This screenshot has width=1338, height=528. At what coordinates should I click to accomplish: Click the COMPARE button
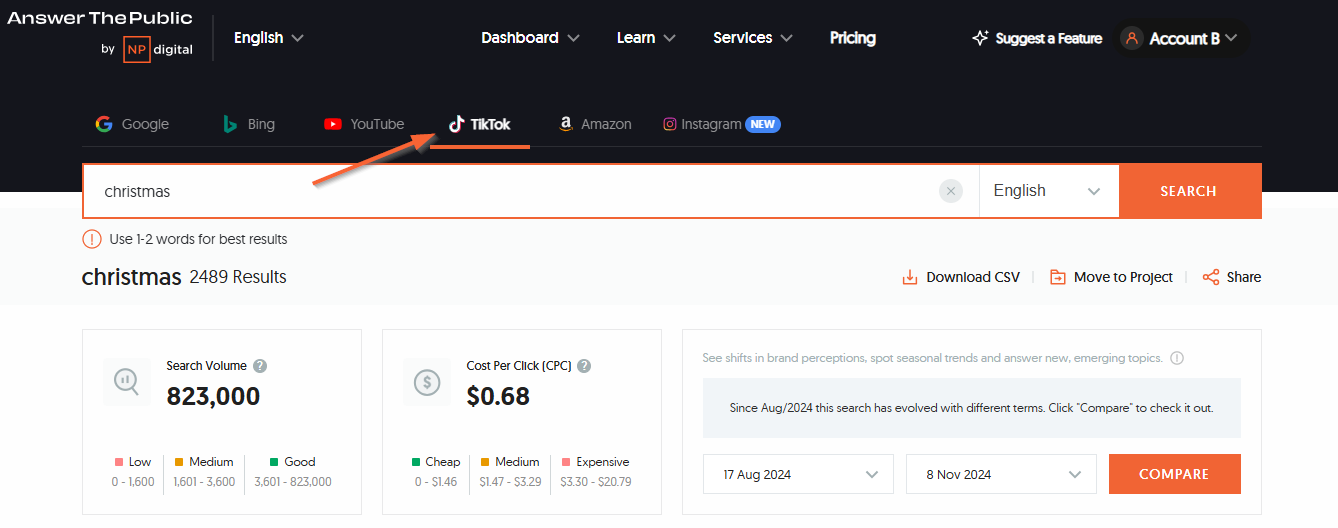[x=1174, y=474]
